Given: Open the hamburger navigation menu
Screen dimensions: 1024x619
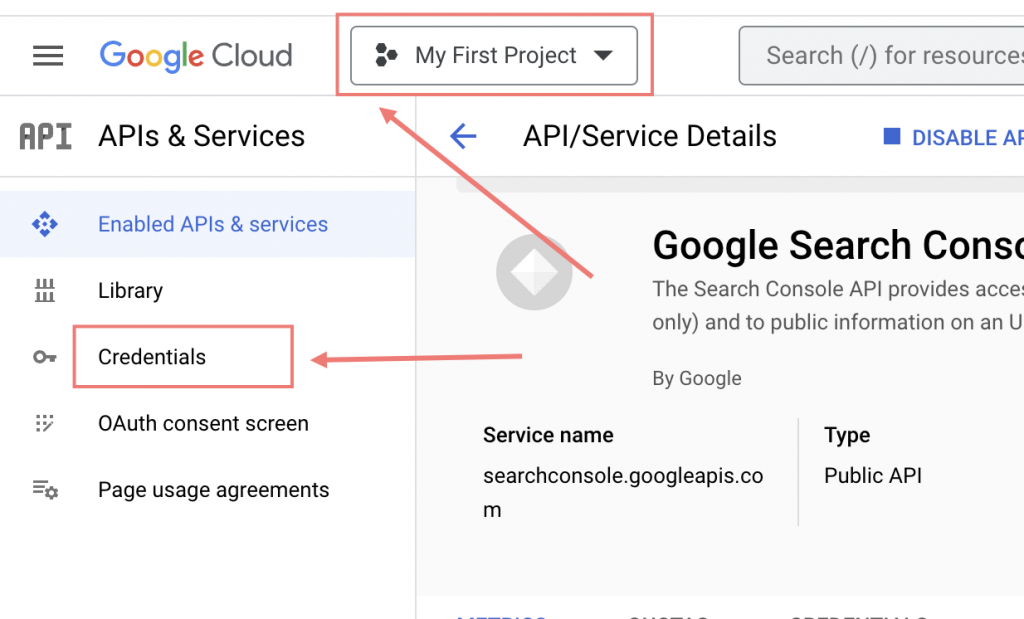Looking at the screenshot, I should click(x=48, y=56).
